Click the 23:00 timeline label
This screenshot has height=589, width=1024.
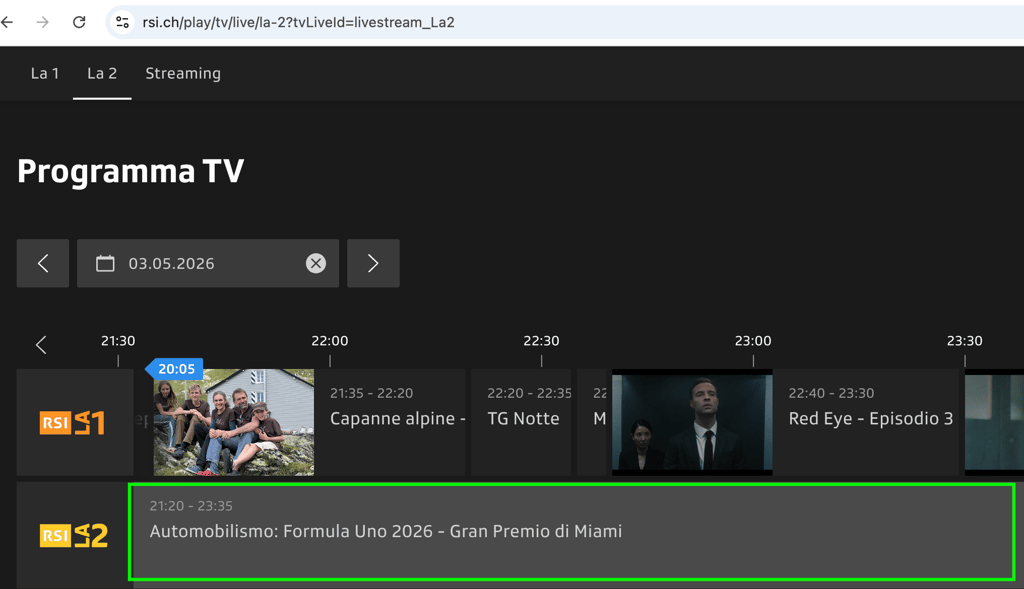tap(753, 341)
